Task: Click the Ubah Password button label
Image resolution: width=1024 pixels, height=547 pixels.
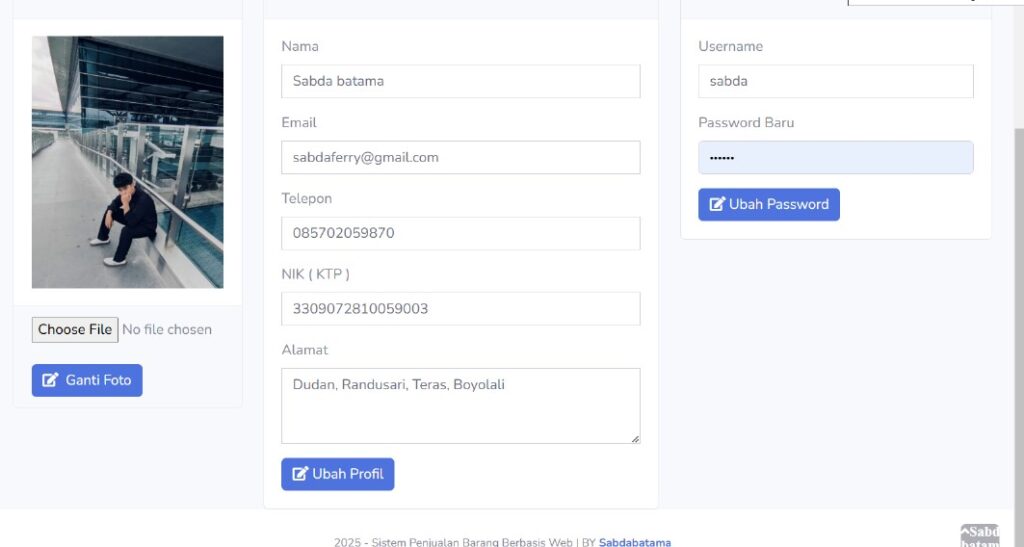Action: coord(778,204)
